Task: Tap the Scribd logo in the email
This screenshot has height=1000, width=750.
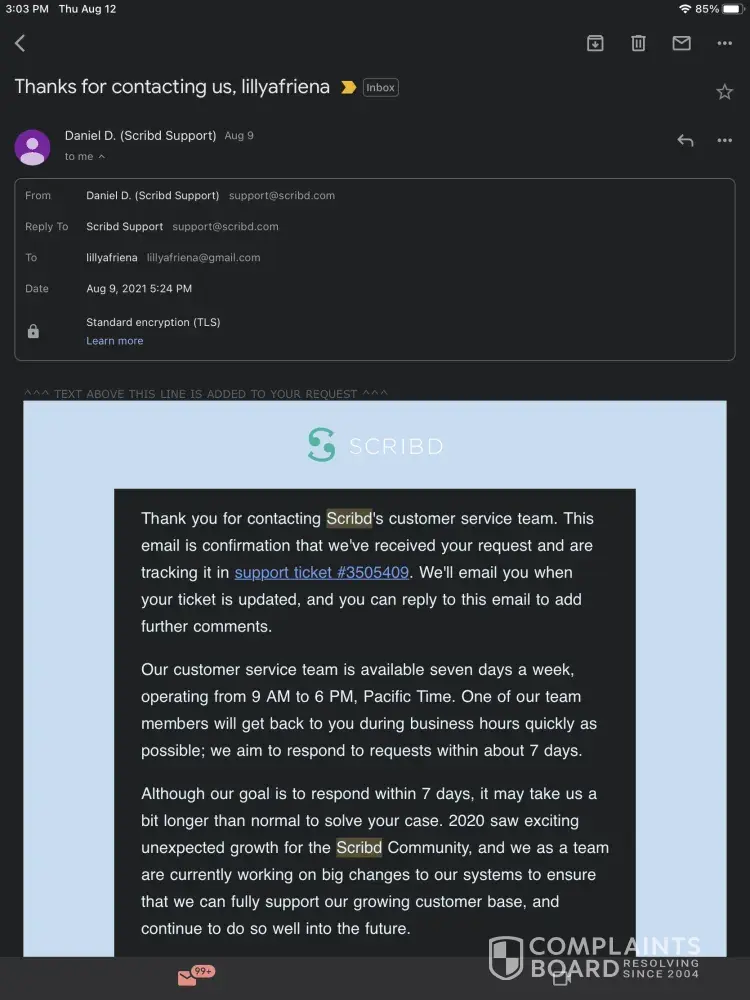Action: (375, 445)
